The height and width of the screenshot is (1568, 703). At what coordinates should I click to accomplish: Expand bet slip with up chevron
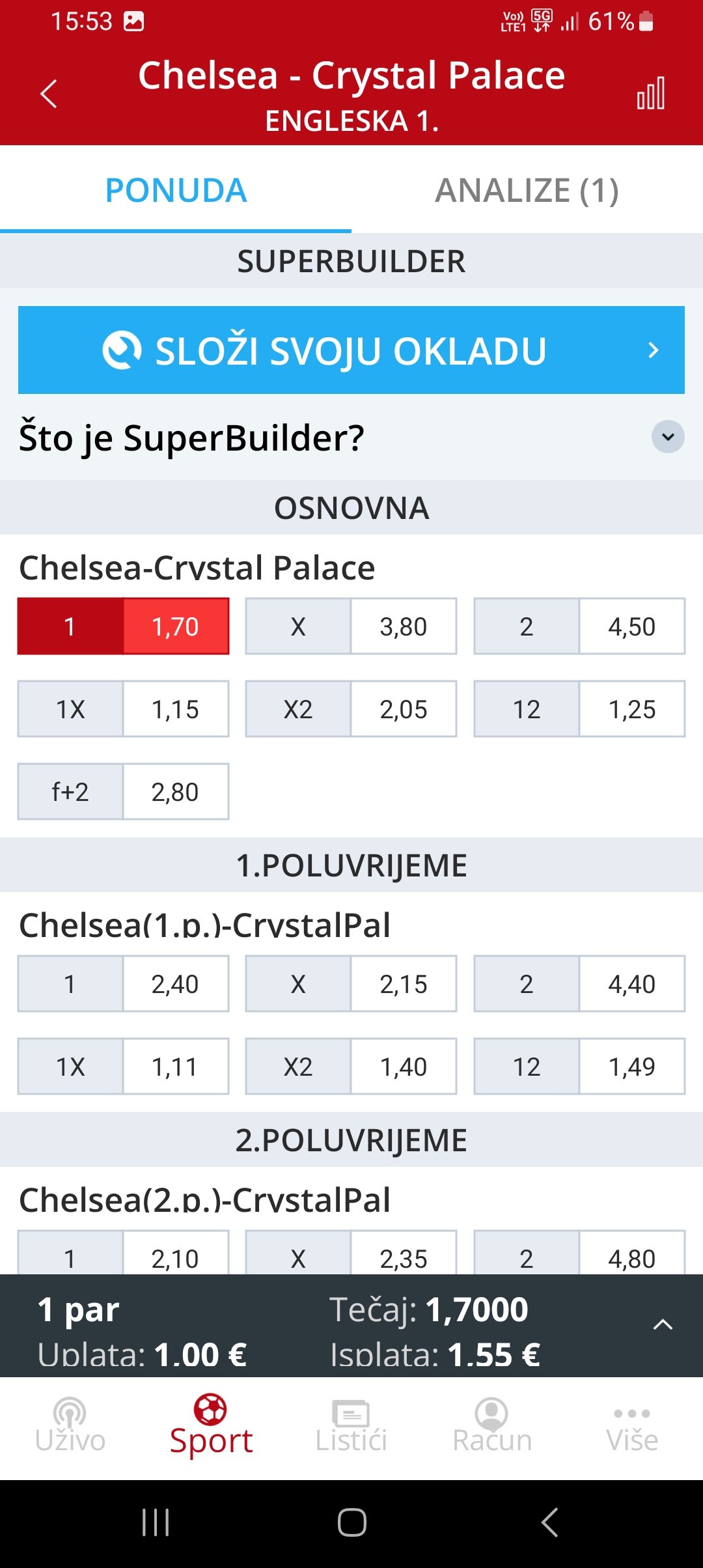[663, 1324]
